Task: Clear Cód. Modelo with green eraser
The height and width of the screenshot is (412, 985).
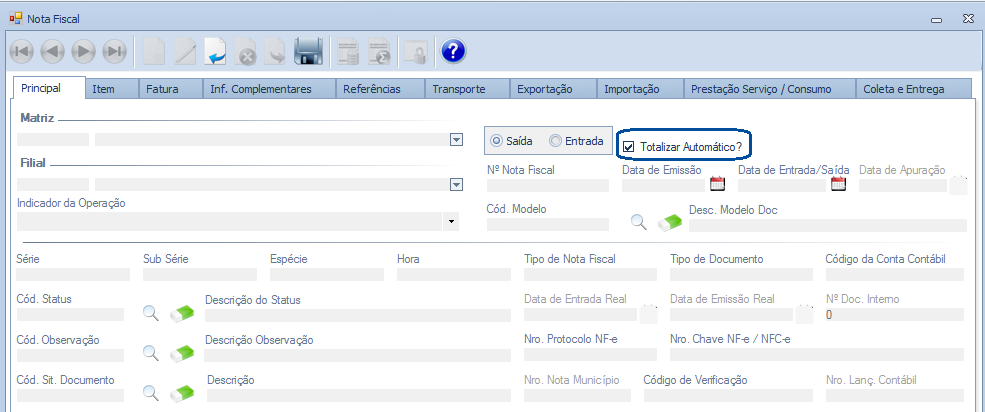Action: click(x=670, y=223)
